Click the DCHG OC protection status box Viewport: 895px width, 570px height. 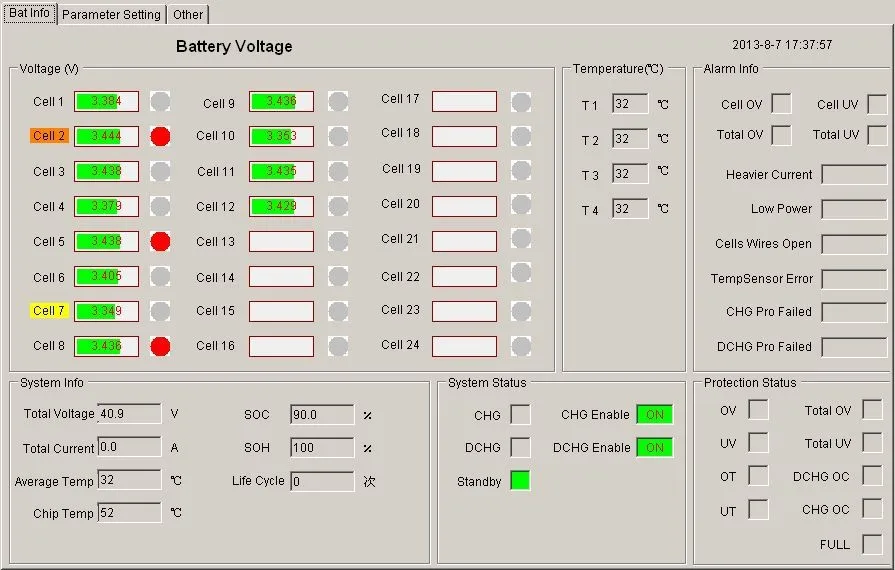pos(873,475)
